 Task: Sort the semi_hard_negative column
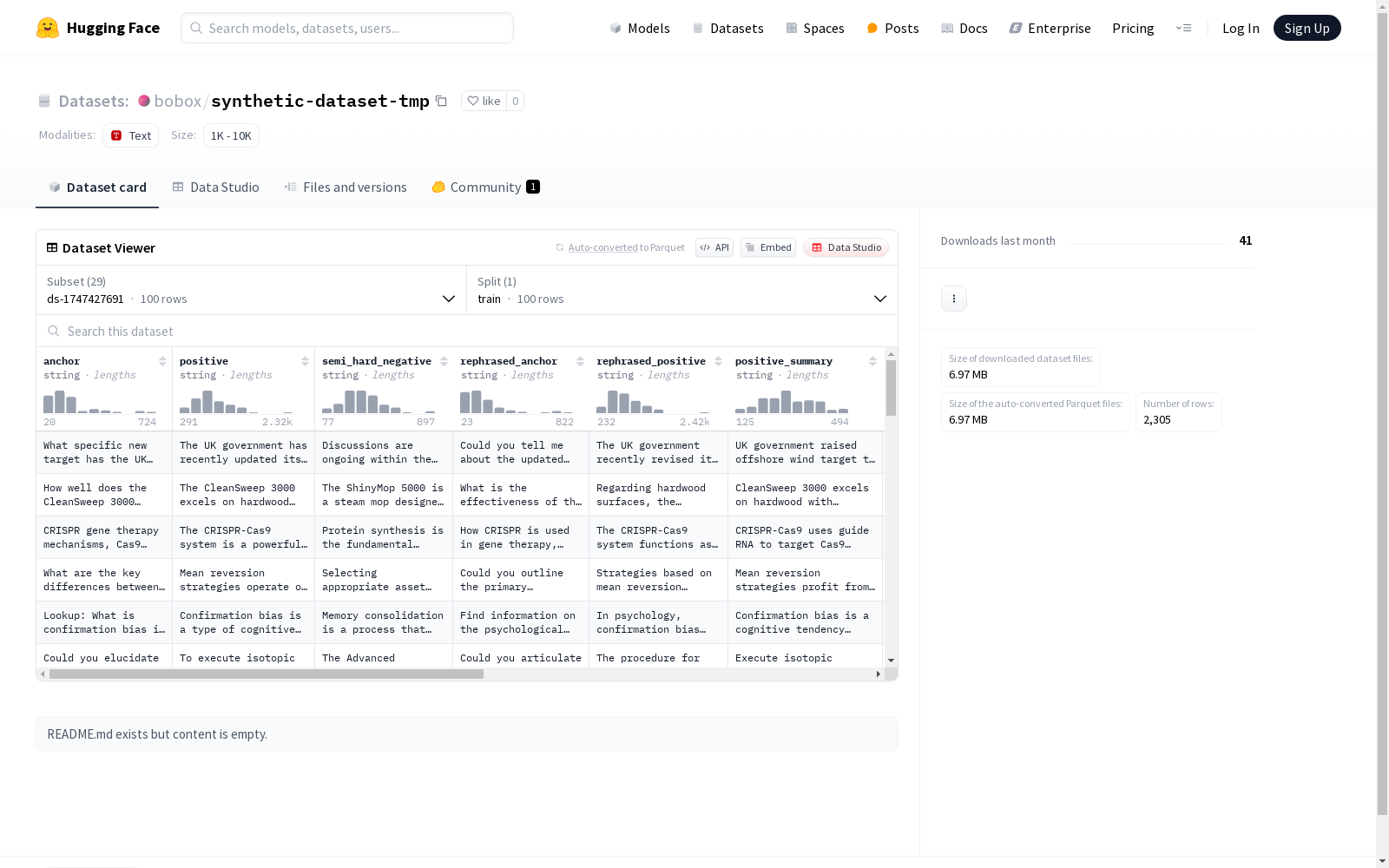[x=444, y=361]
